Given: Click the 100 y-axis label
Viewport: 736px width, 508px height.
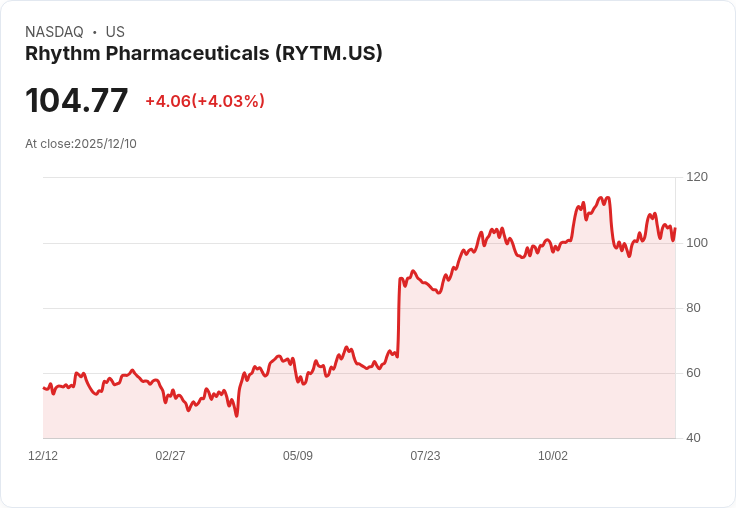Looking at the screenshot, I should click(x=697, y=243).
